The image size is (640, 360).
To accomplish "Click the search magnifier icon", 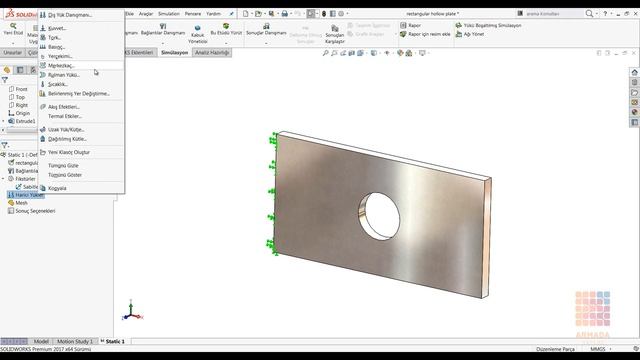I will point(589,13).
